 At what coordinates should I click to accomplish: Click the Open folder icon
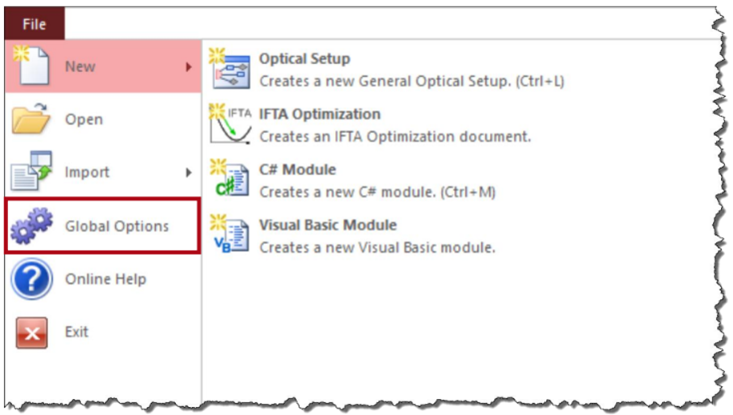[31, 119]
